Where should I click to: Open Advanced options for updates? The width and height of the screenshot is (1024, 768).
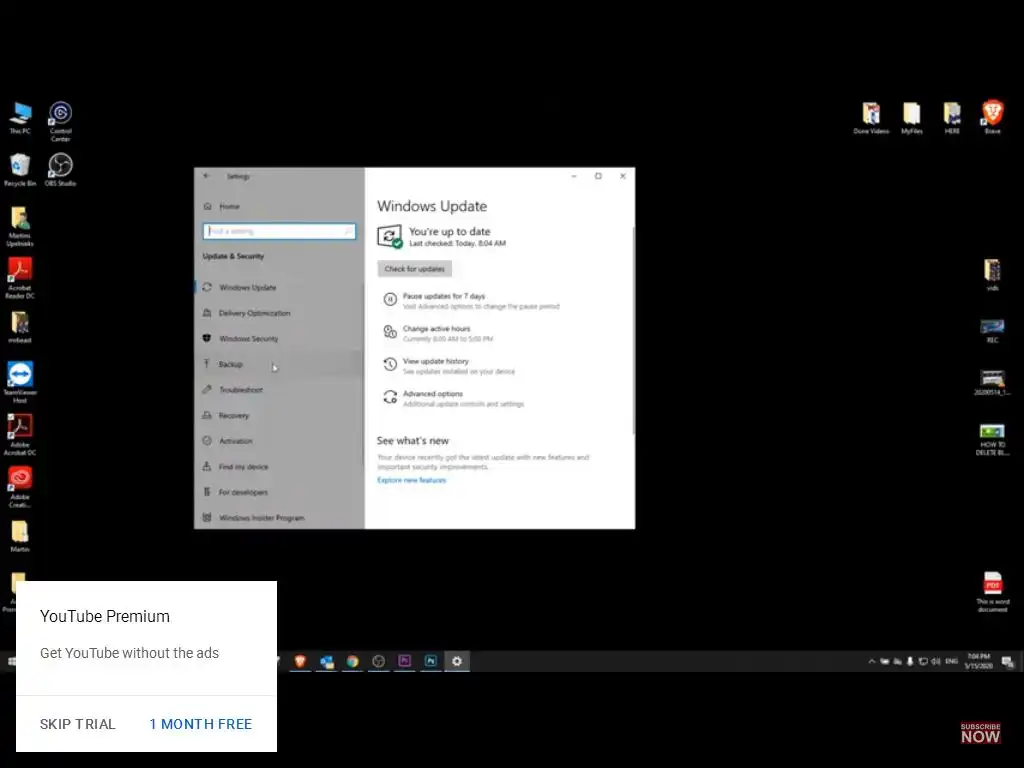coord(454,398)
